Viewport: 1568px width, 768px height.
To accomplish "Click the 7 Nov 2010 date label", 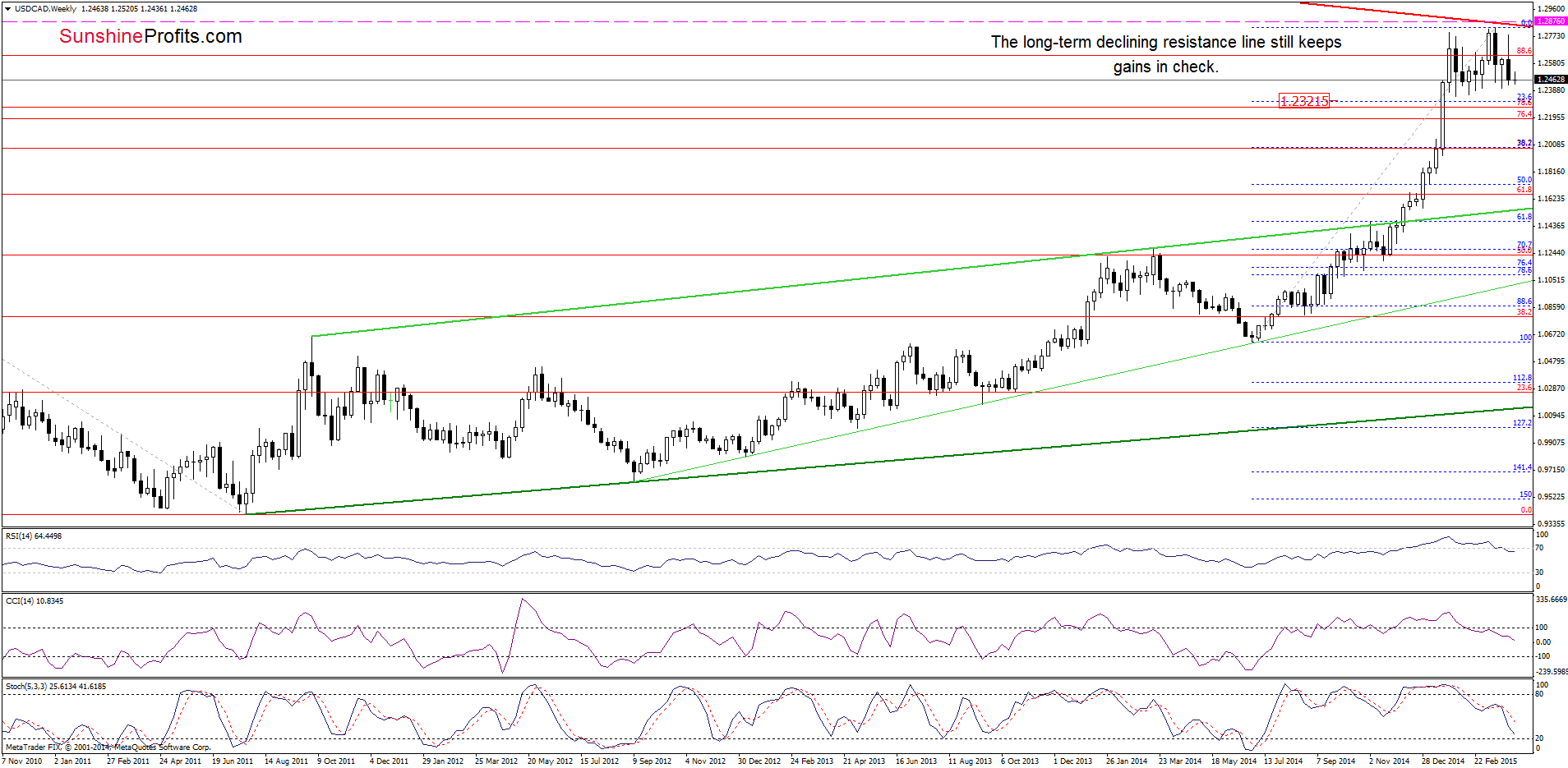I will click(x=22, y=761).
